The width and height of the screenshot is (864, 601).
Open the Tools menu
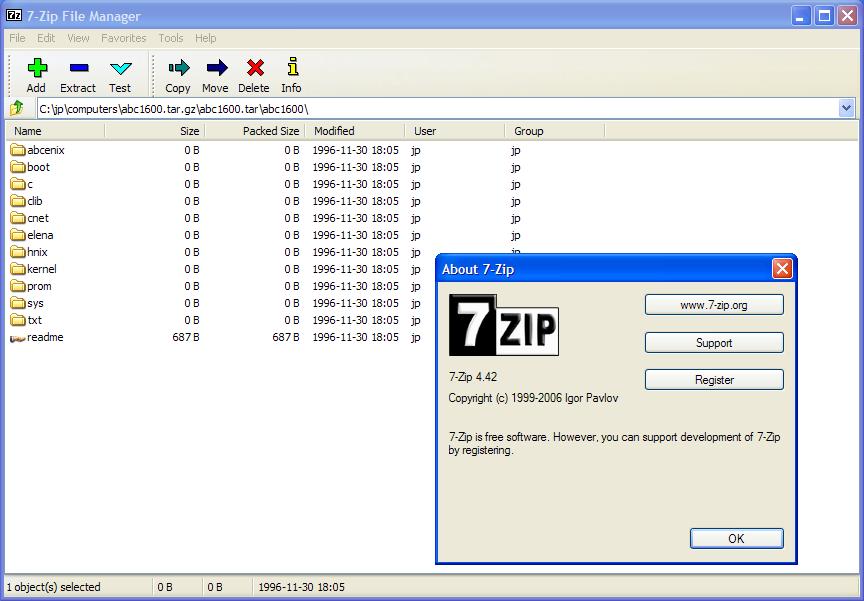[171, 38]
